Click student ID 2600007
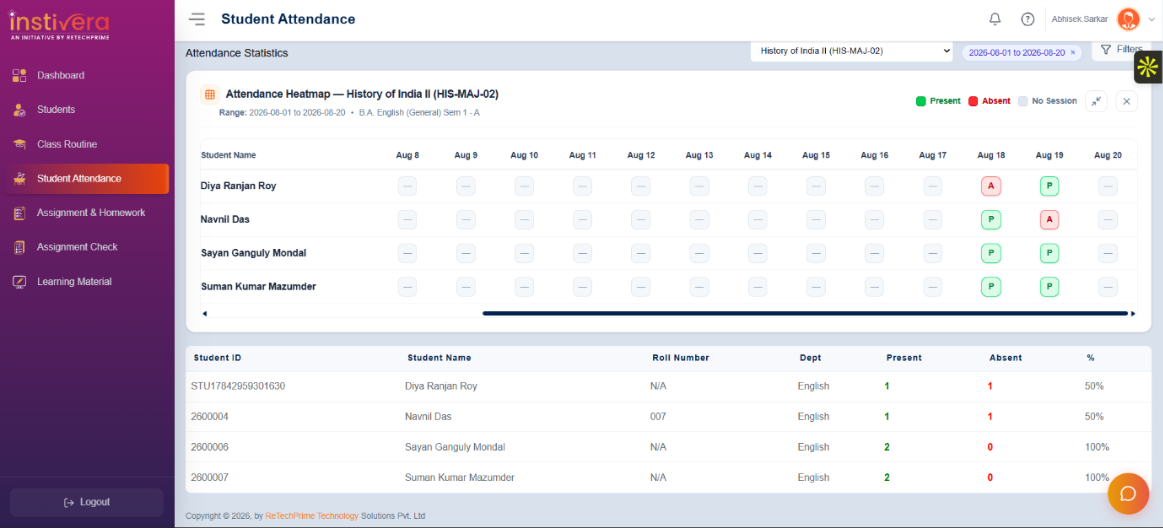1163x528 pixels. 209,478
